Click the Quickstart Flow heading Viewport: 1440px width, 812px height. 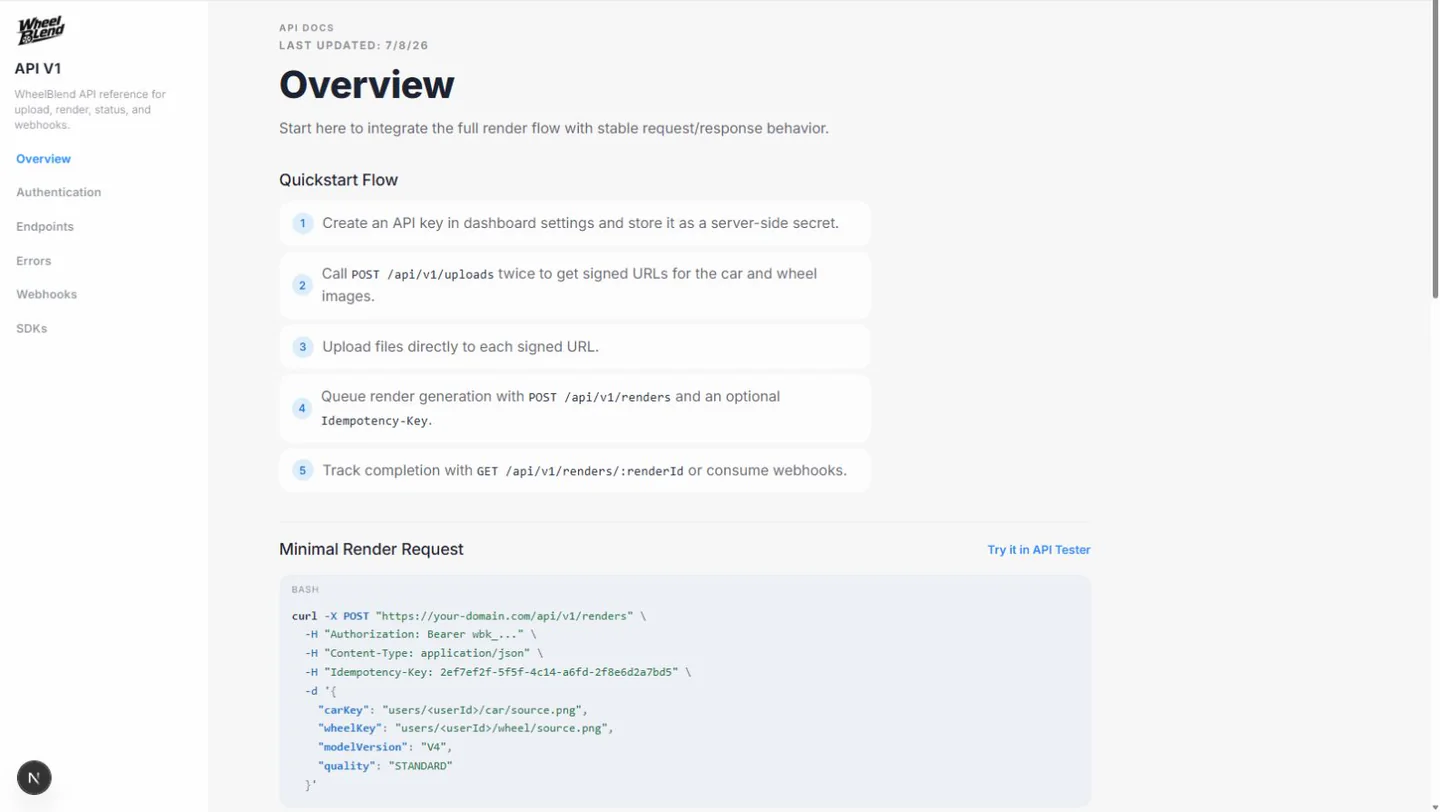click(x=338, y=180)
